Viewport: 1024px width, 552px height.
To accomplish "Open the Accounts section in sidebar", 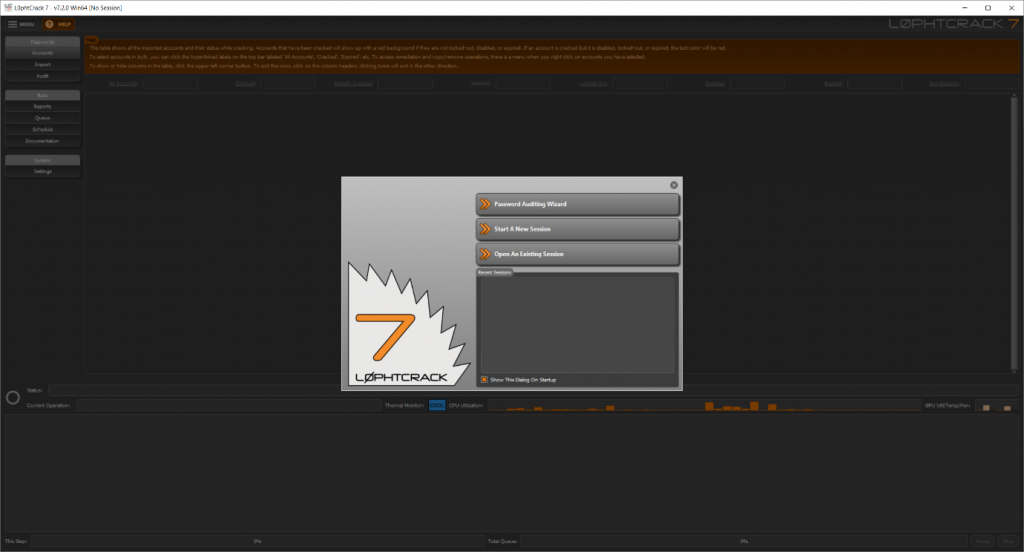I will click(x=42, y=53).
